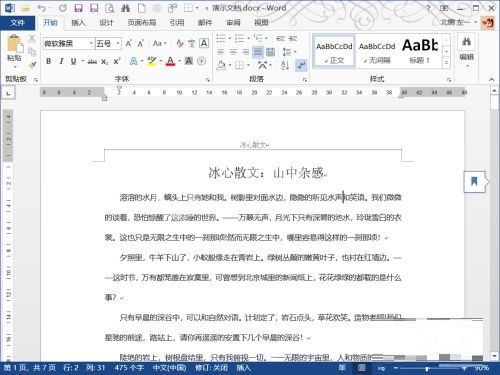500x375 pixels.
Task: Toggle Show/Hide paragraph marks
Action: point(301,65)
